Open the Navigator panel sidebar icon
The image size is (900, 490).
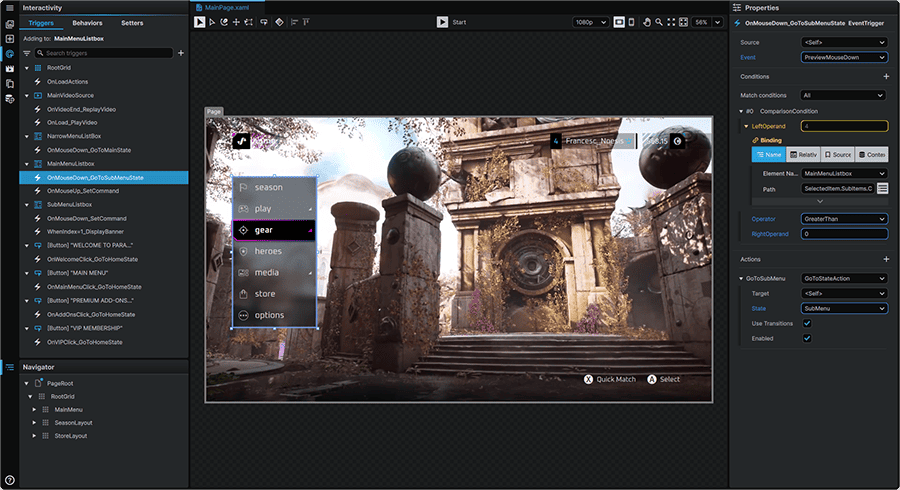pos(10,367)
